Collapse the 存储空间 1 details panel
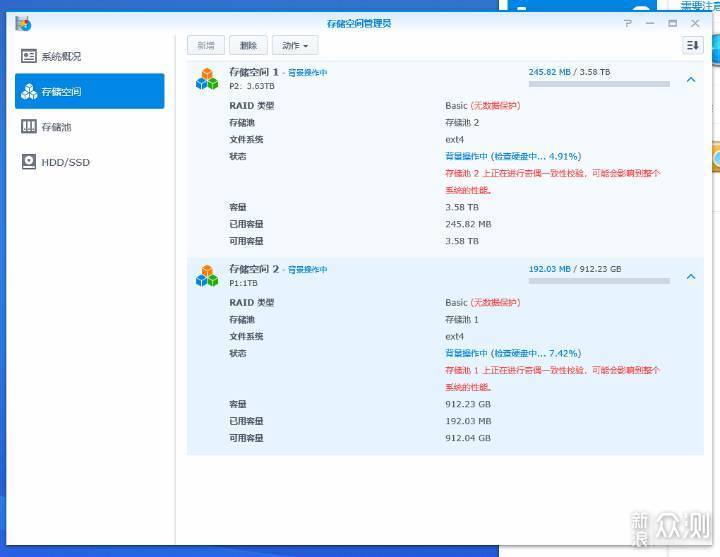 point(690,80)
